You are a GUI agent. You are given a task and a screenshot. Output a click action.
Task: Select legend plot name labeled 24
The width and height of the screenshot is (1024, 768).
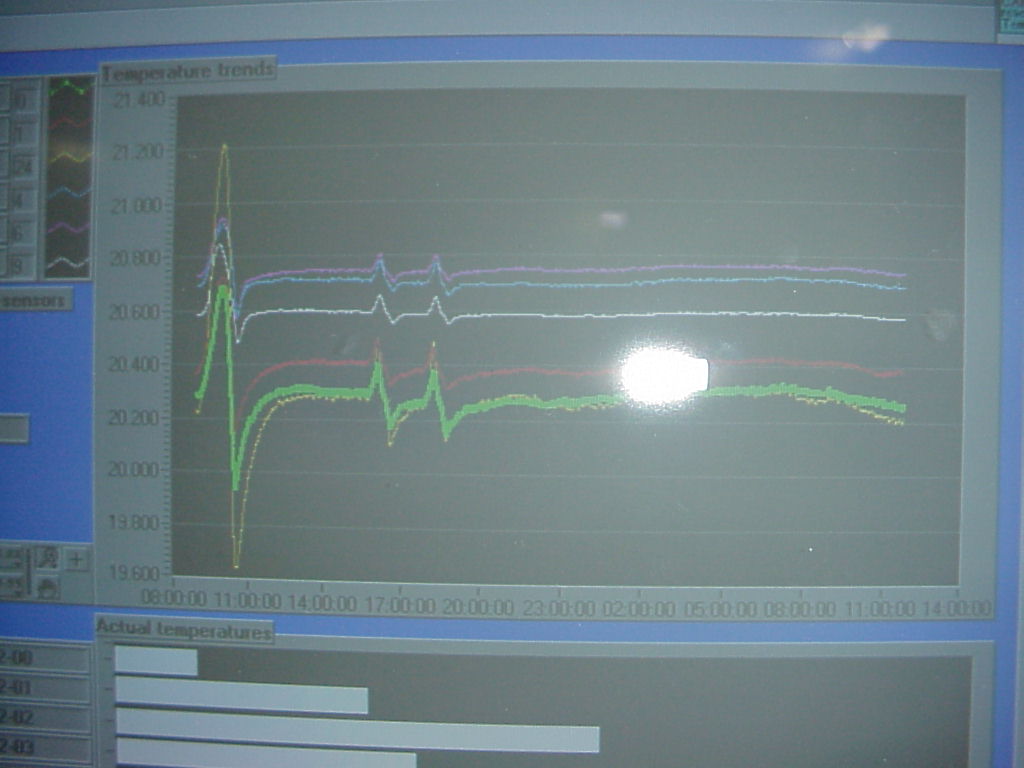point(24,167)
